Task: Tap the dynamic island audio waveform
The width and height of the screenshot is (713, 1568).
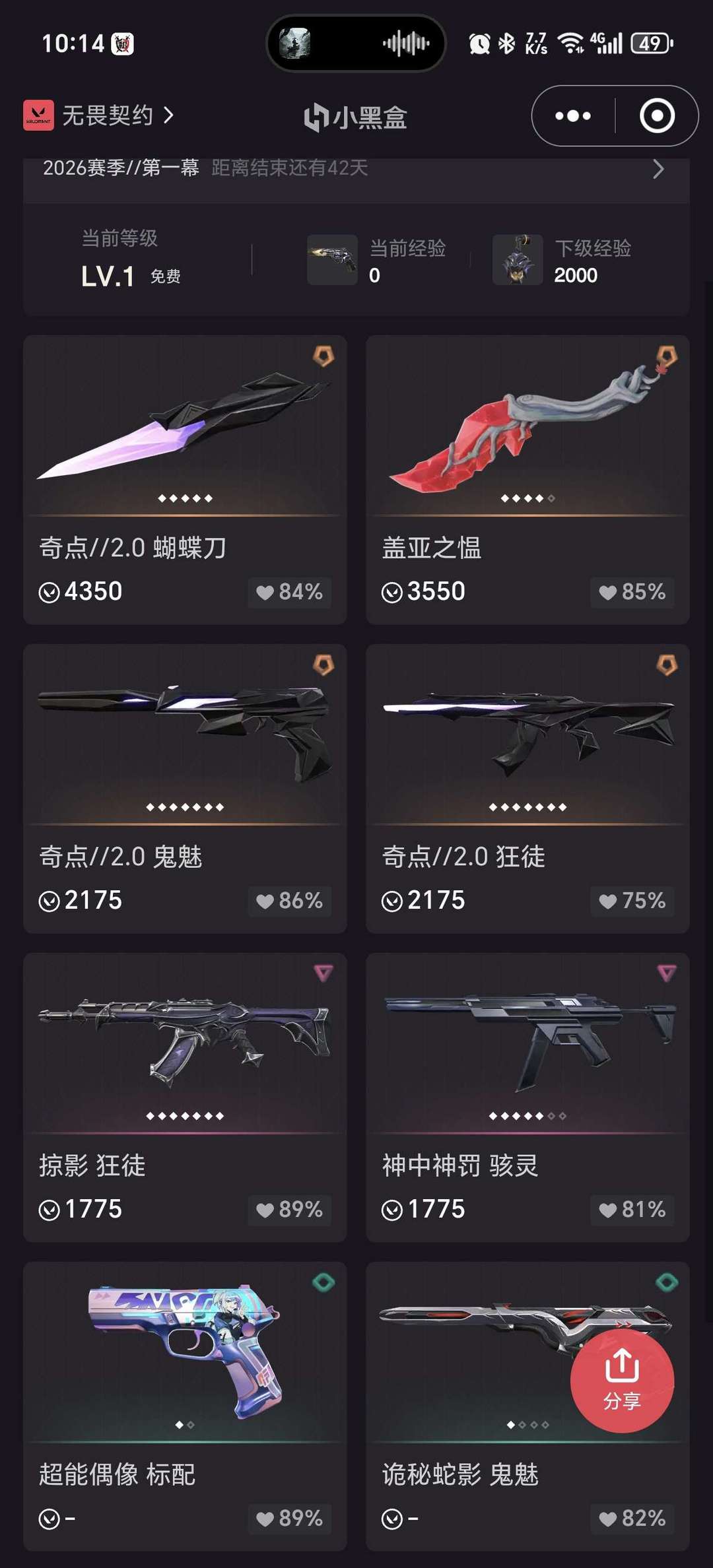Action: coord(406,44)
